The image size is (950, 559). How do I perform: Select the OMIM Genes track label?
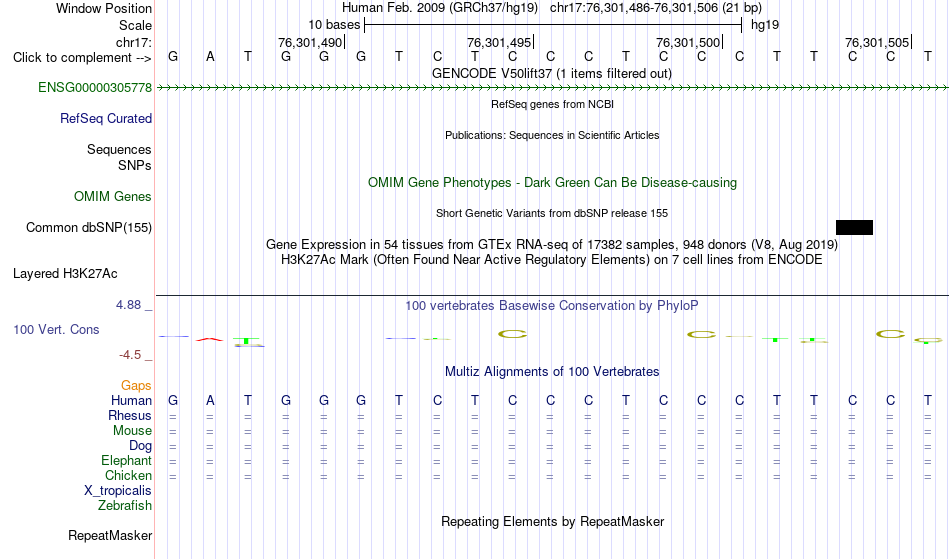[113, 197]
